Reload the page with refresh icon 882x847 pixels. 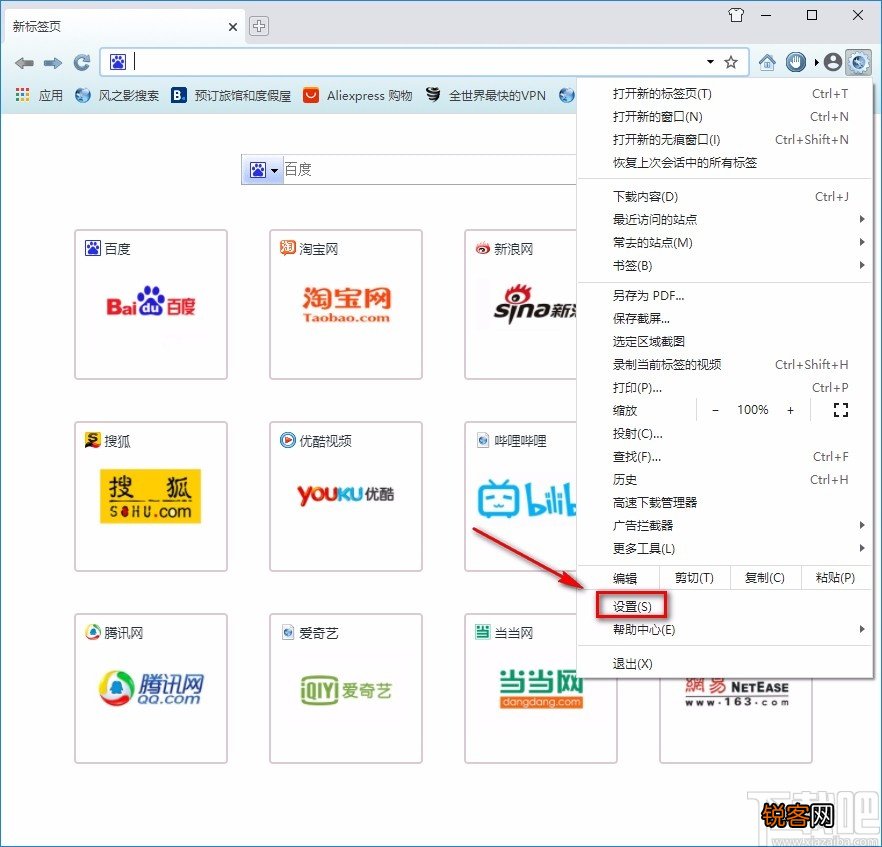pos(82,62)
